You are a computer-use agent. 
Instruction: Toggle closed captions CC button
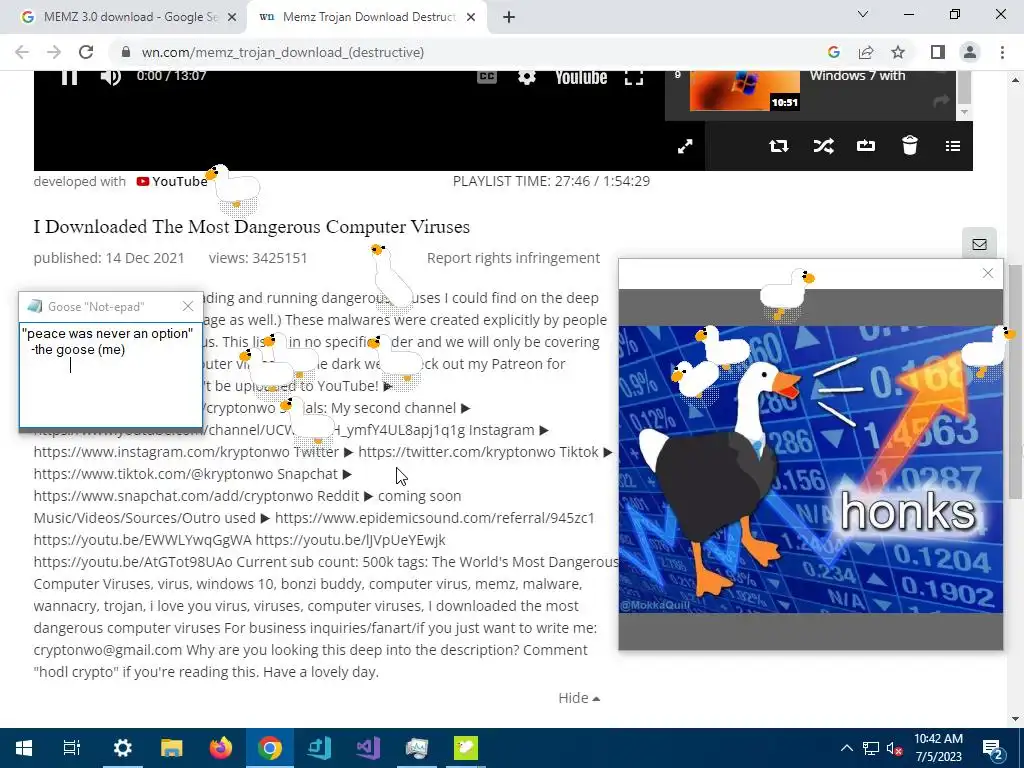(487, 77)
